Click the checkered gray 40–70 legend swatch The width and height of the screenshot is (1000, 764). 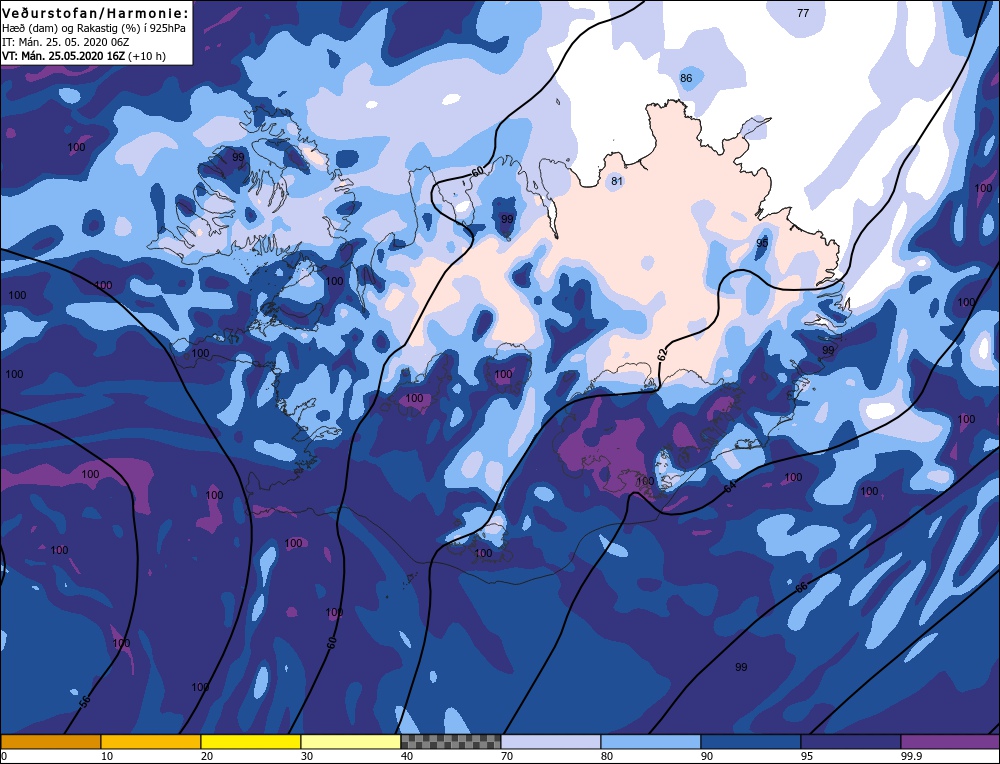point(450,741)
